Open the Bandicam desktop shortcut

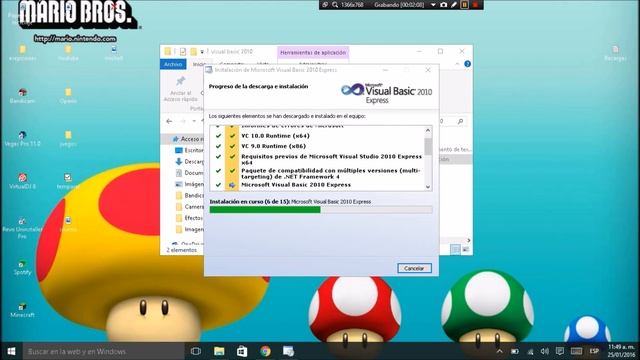tap(22, 96)
